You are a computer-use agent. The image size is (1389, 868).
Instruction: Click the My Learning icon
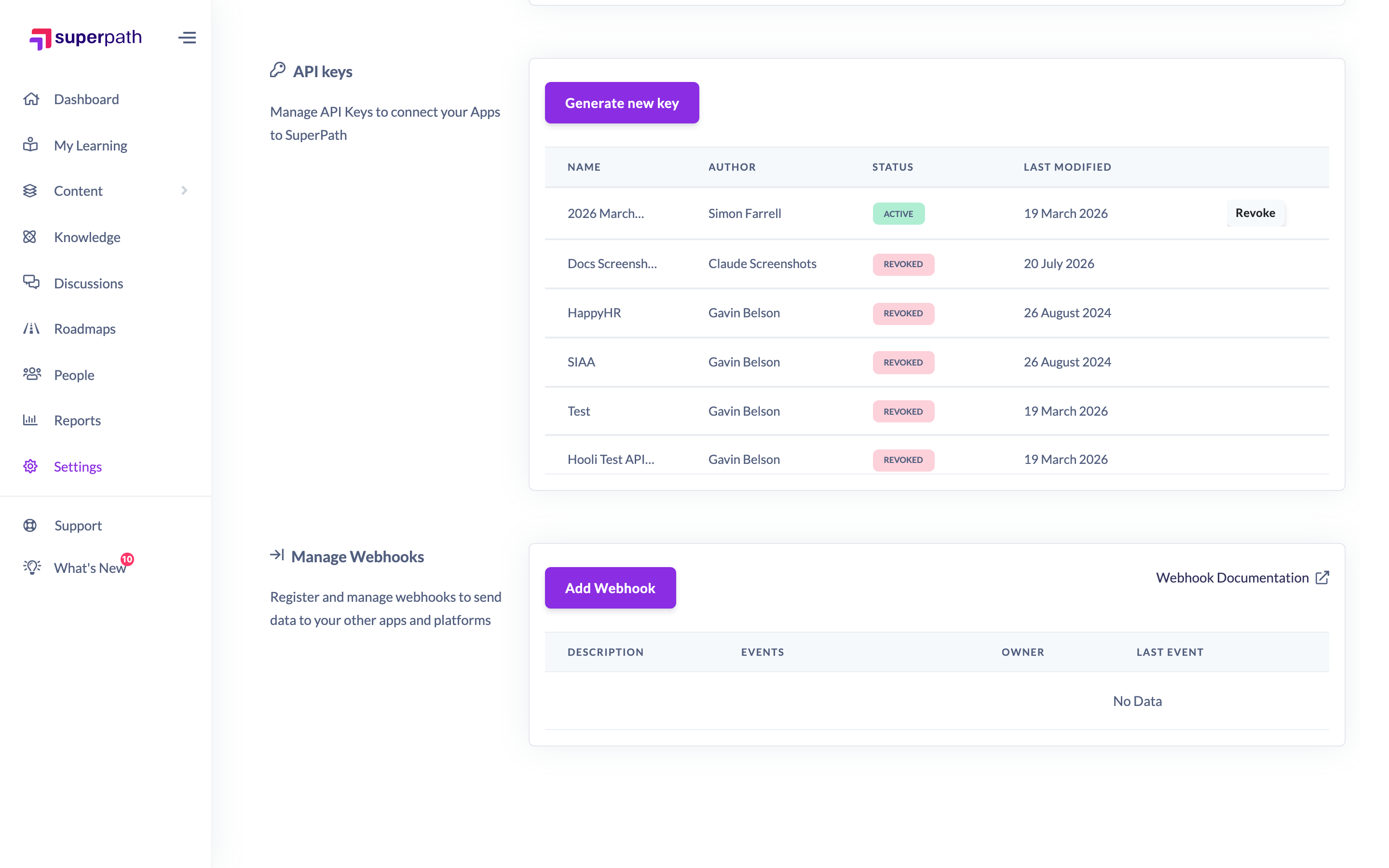[x=30, y=145]
